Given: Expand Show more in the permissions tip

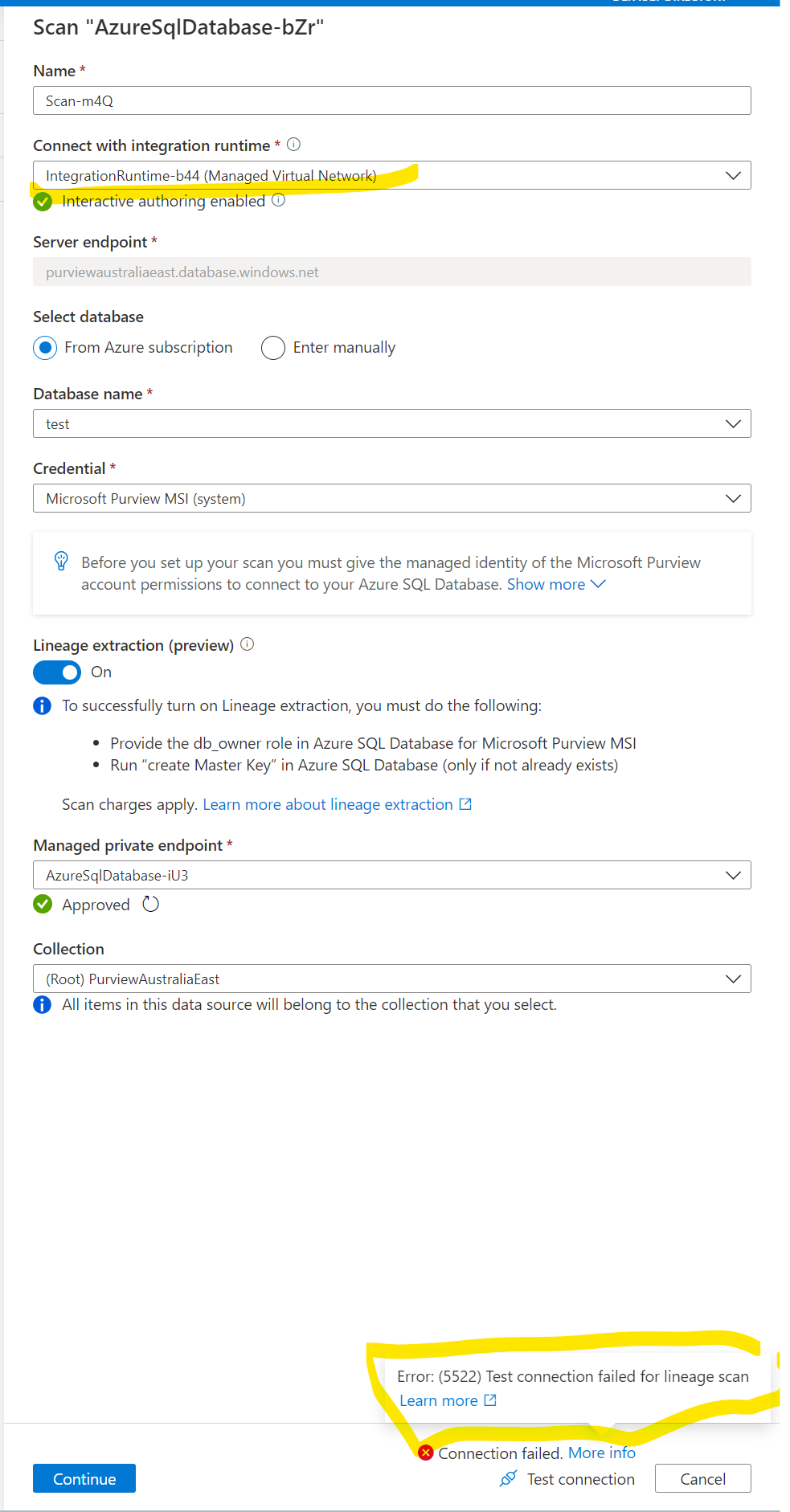Looking at the screenshot, I should (555, 585).
